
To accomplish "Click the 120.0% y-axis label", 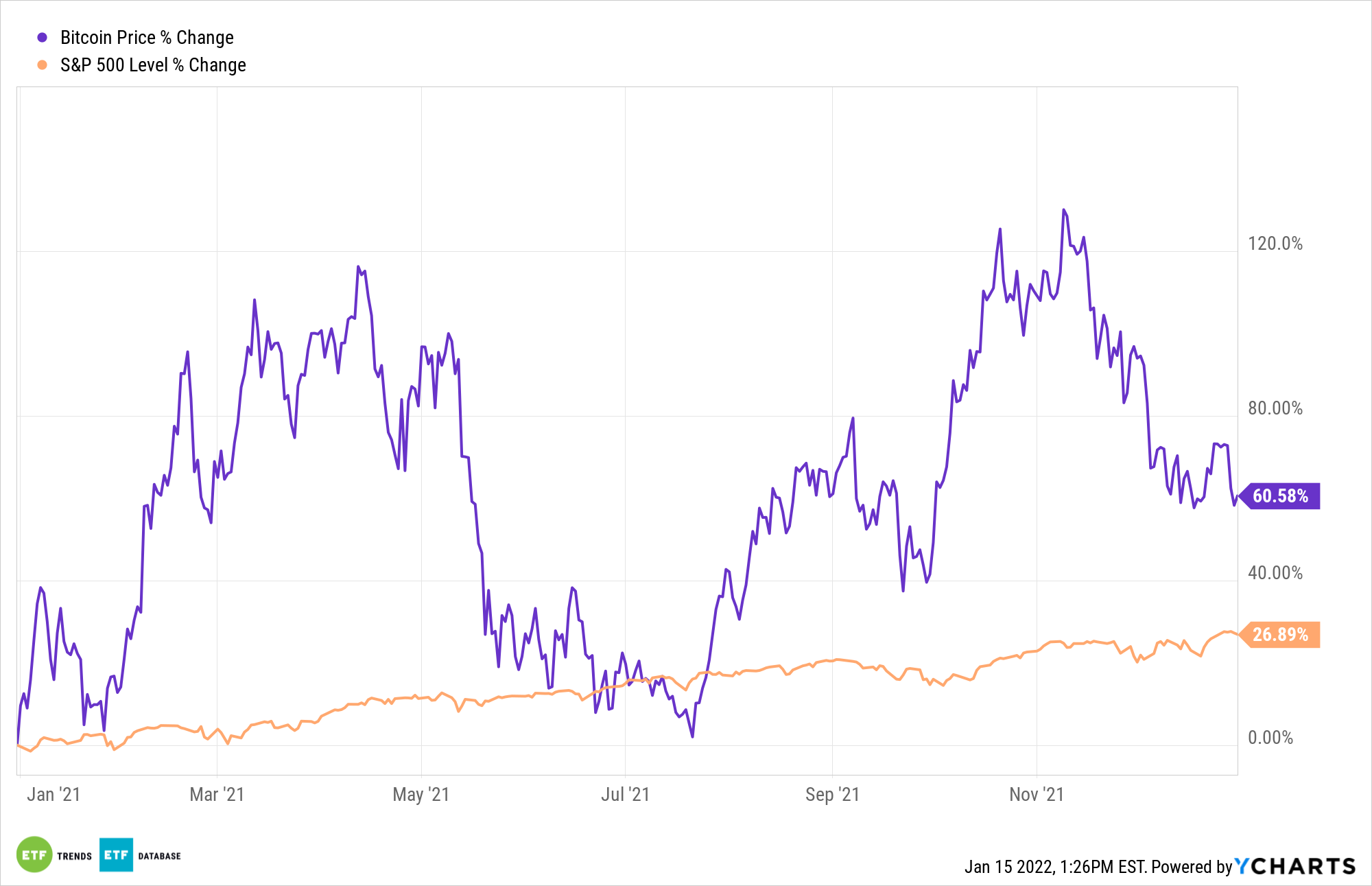I will 1275,244.
